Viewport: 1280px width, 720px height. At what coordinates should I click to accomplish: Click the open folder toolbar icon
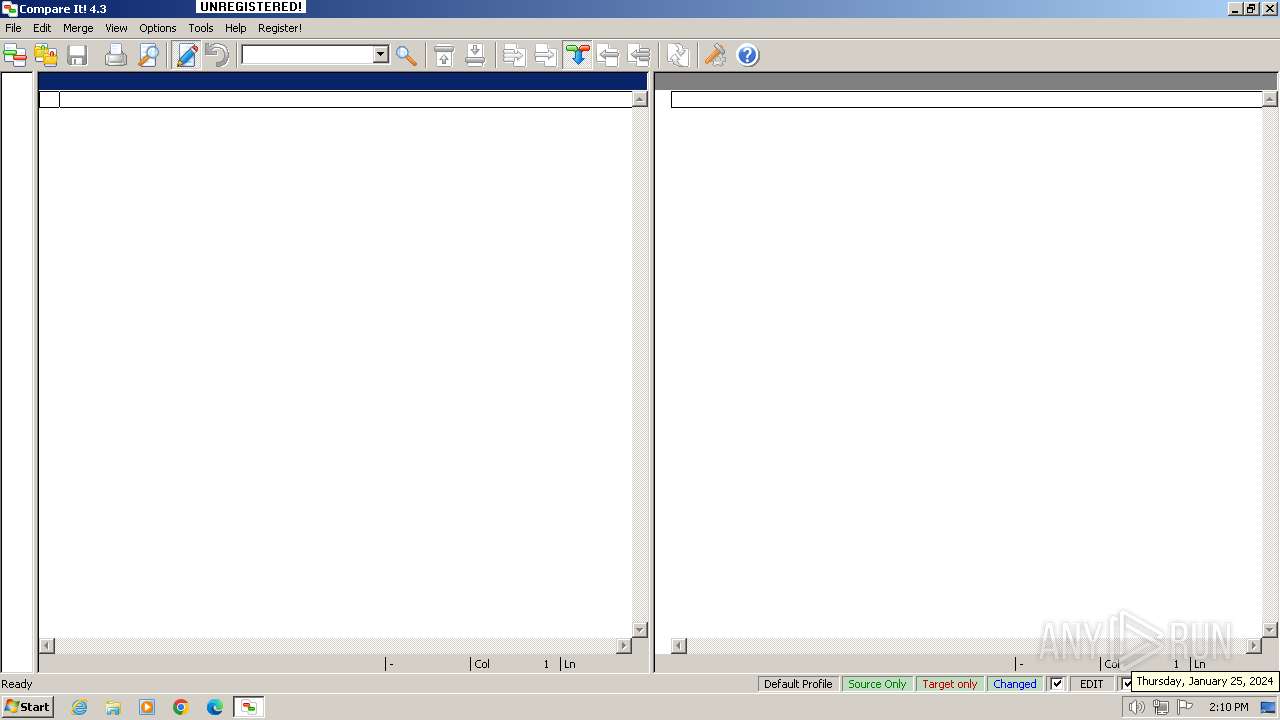[x=46, y=55]
